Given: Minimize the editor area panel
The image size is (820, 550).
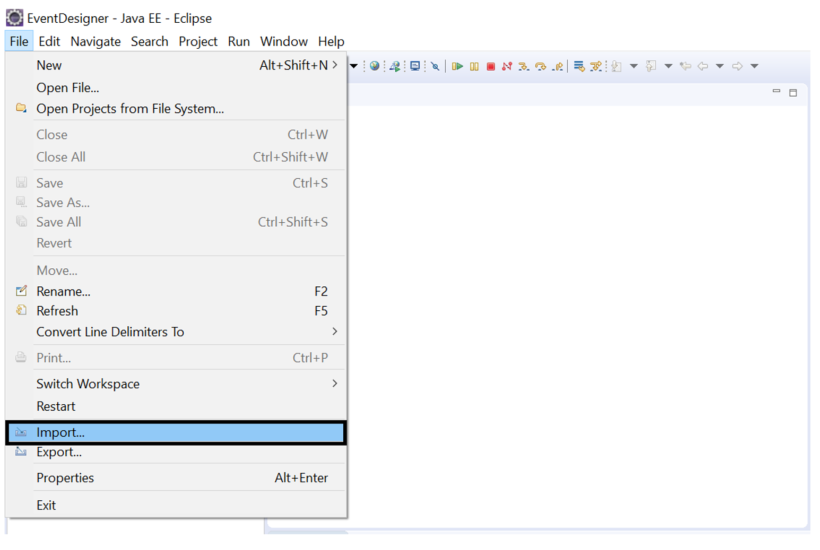Looking at the screenshot, I should (777, 92).
